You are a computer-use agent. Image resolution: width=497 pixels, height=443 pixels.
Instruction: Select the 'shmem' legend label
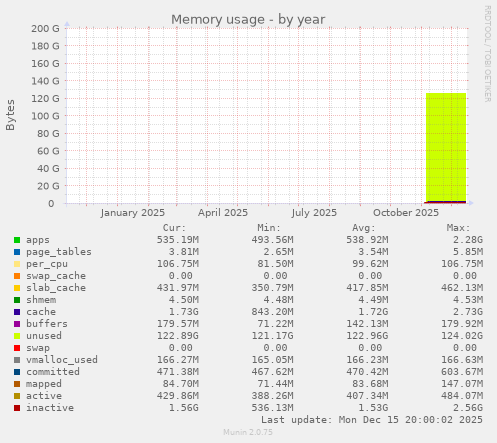(41, 300)
